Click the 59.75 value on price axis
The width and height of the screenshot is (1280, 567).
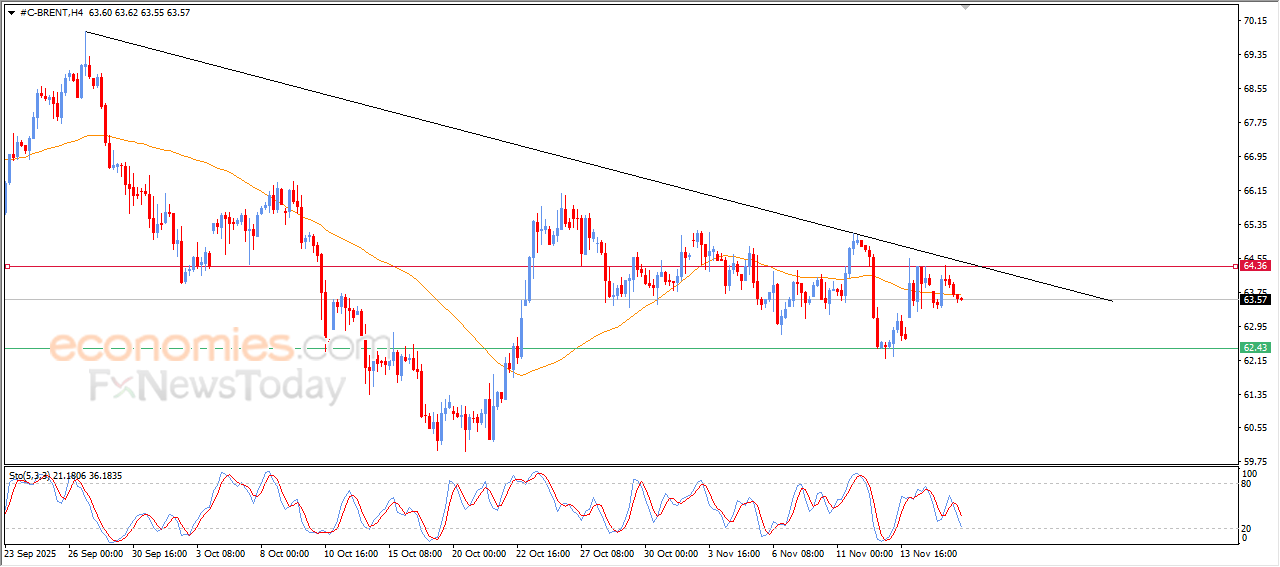click(1254, 462)
